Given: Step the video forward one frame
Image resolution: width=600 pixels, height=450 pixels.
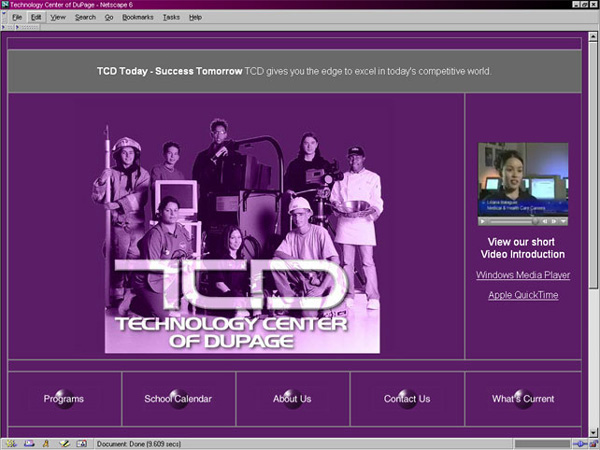Looking at the screenshot, I should point(554,221).
